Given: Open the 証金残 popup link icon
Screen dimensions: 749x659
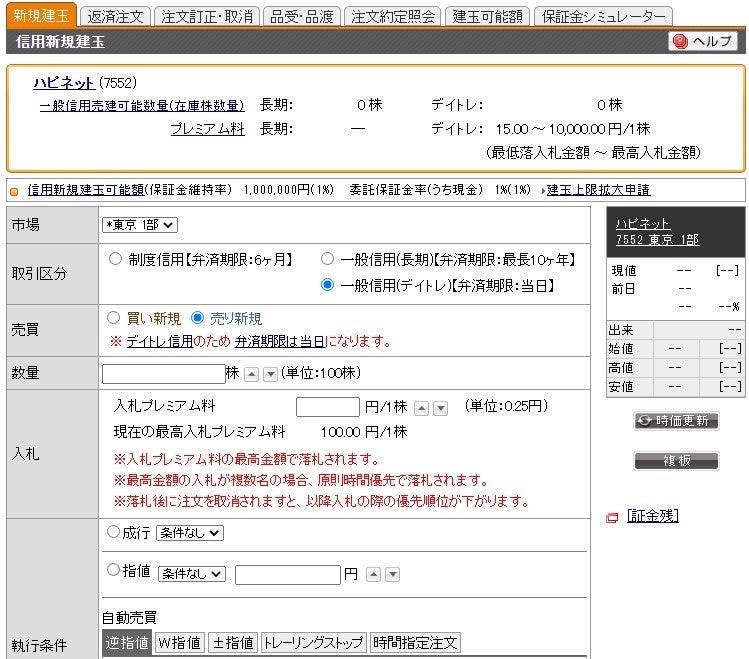Looking at the screenshot, I should 612,517.
